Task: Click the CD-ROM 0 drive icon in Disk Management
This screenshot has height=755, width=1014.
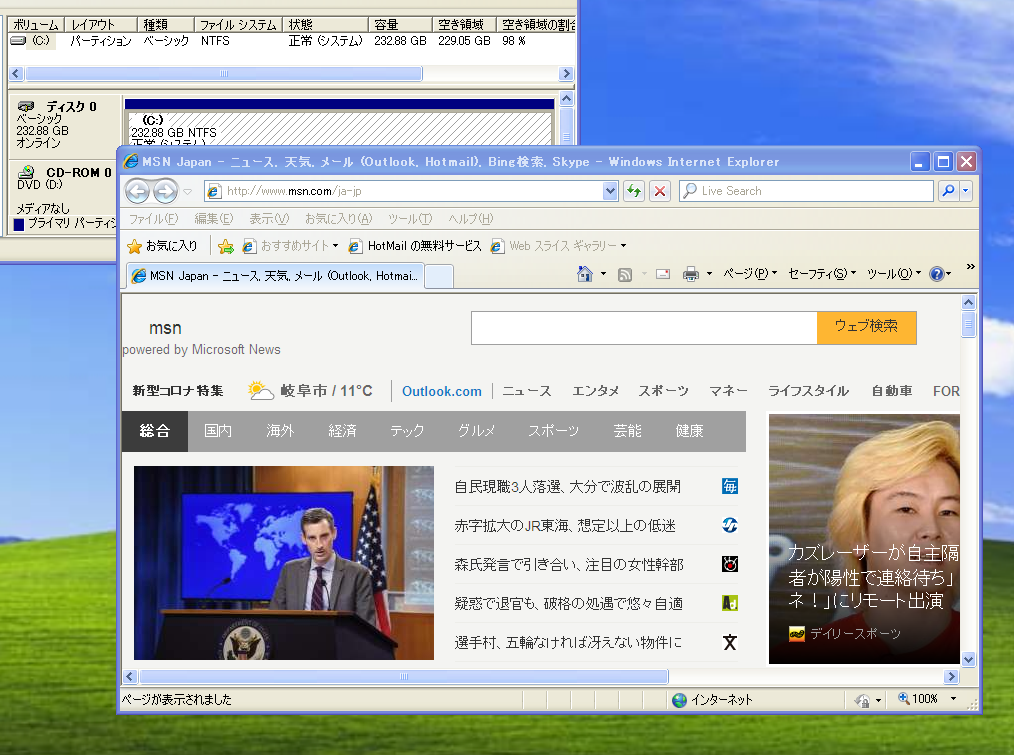Action: [x=27, y=172]
